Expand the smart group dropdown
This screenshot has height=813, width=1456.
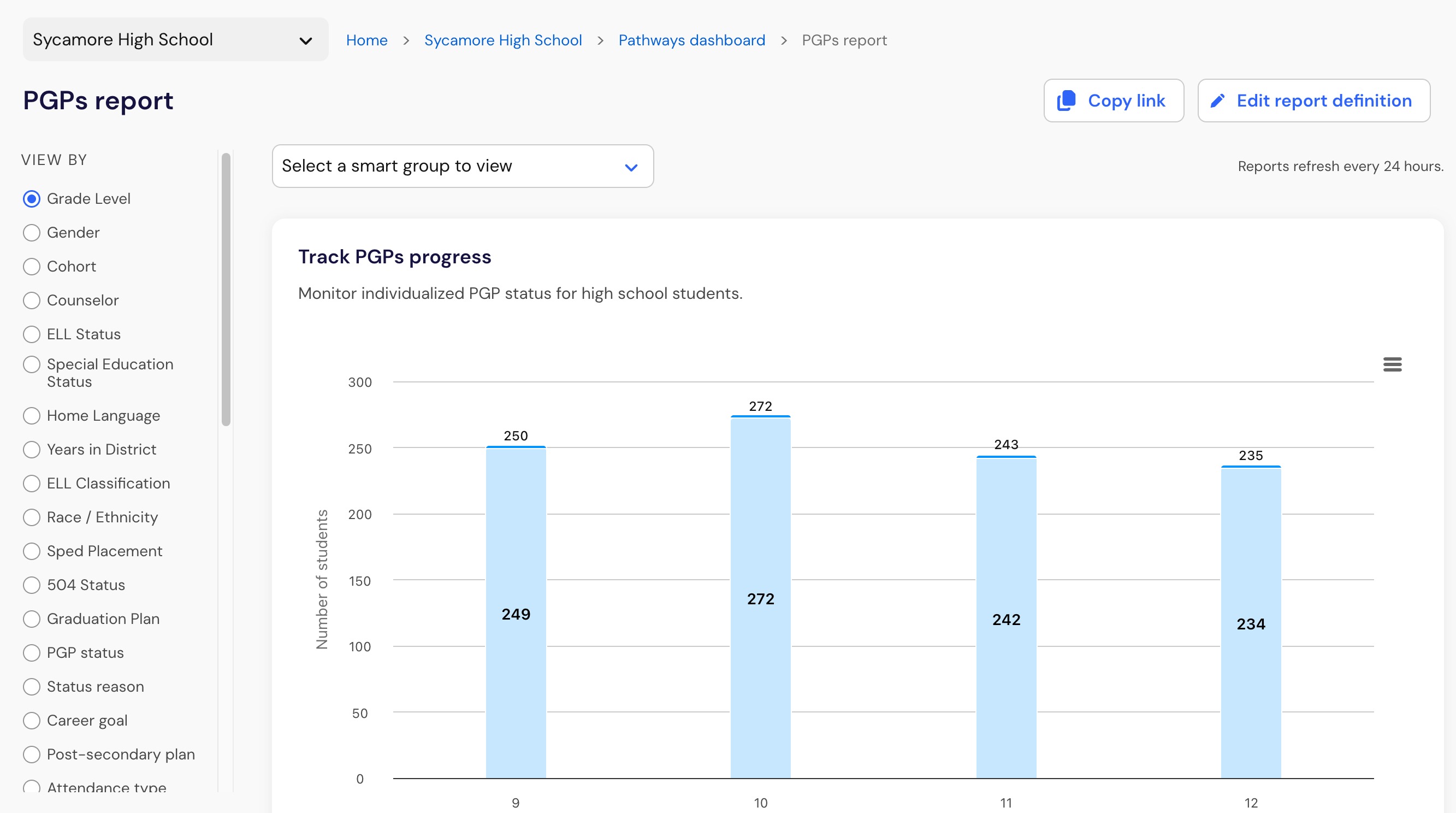pos(463,166)
